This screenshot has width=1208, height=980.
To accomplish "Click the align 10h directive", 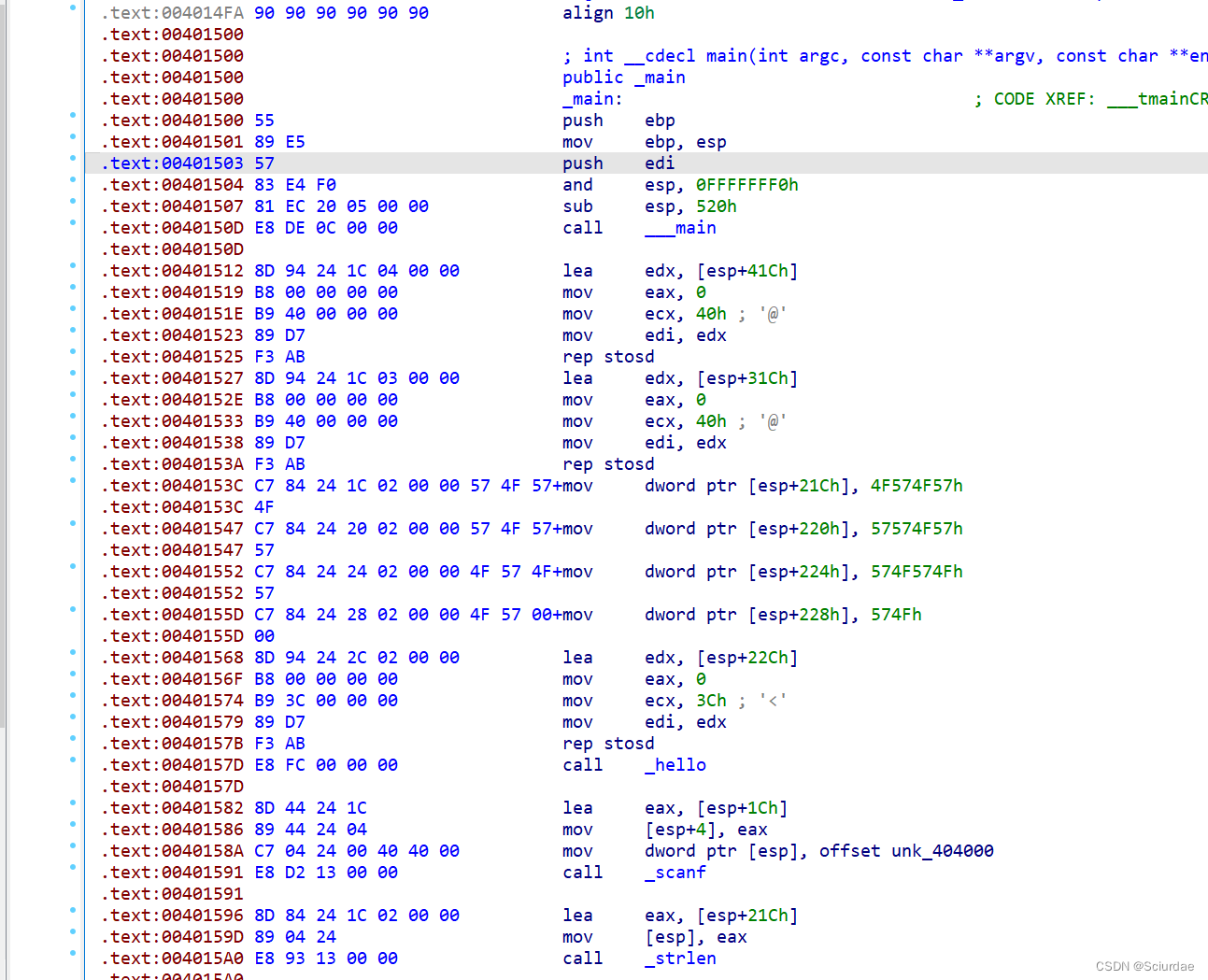I will [x=608, y=13].
